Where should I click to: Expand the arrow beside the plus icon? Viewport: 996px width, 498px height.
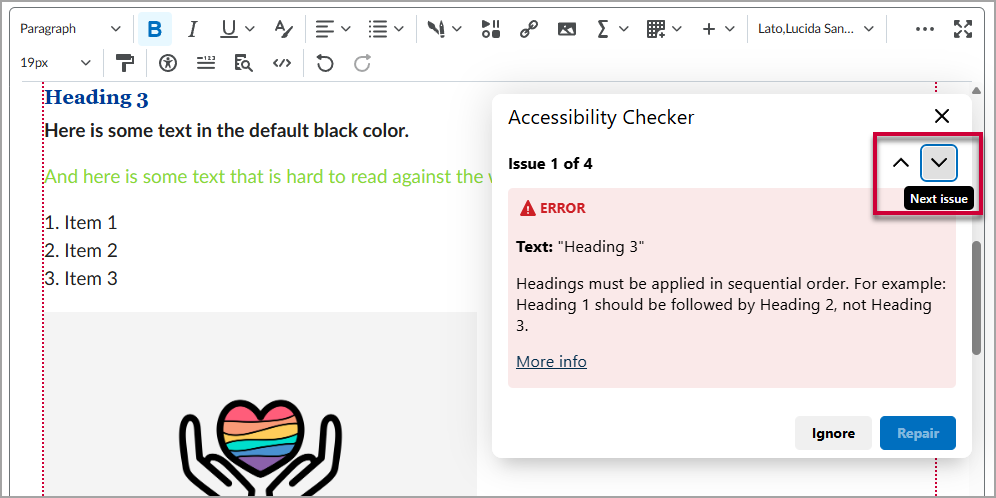click(730, 29)
